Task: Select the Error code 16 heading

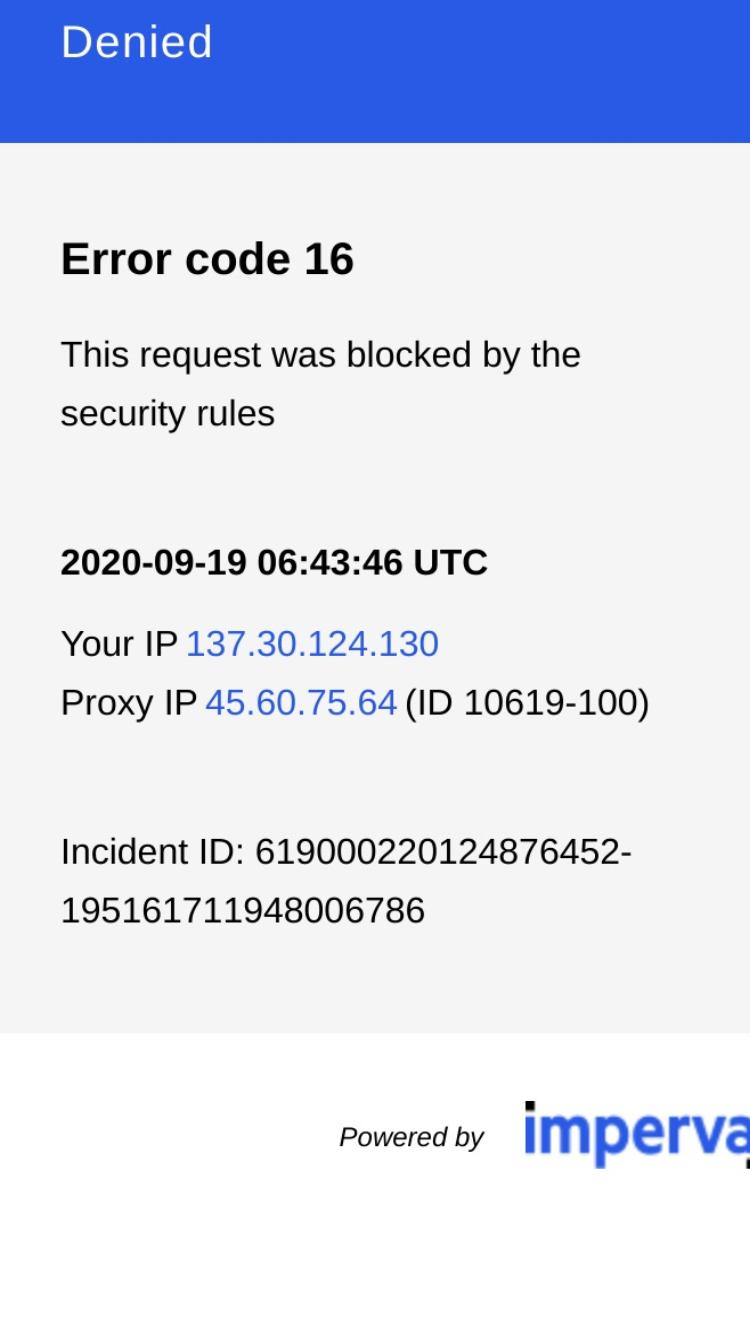Action: [207, 259]
